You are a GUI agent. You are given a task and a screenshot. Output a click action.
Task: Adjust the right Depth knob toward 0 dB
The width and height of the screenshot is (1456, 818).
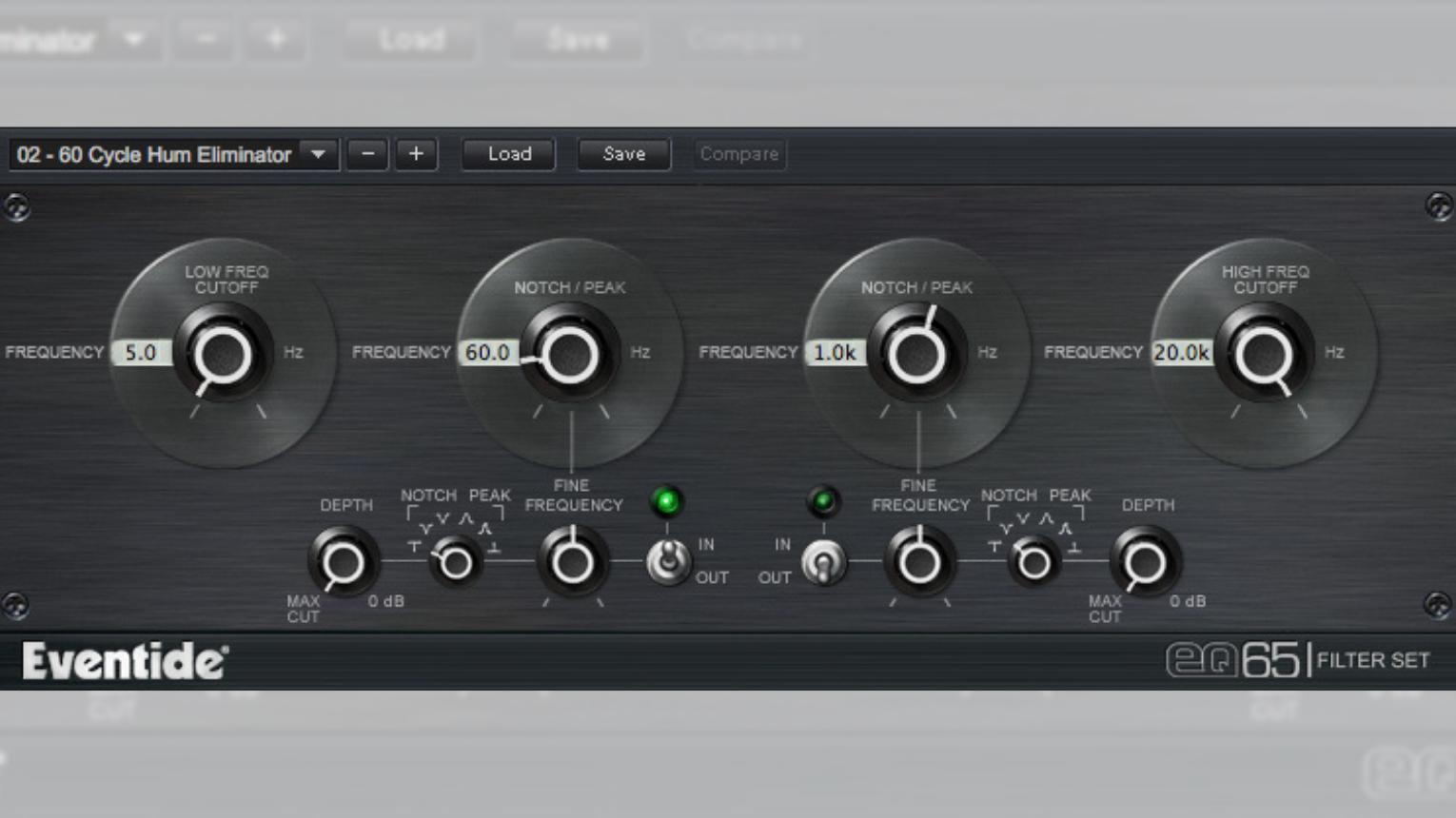click(1144, 561)
